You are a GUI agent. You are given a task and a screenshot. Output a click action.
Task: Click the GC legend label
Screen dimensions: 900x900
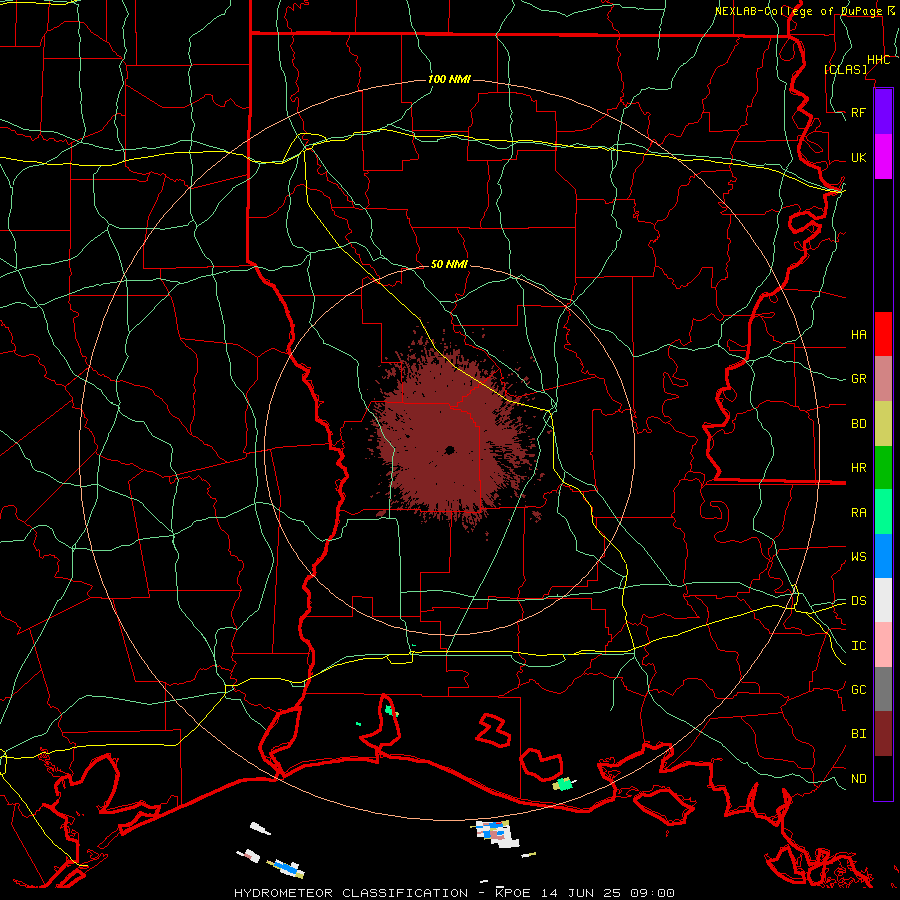click(858, 689)
